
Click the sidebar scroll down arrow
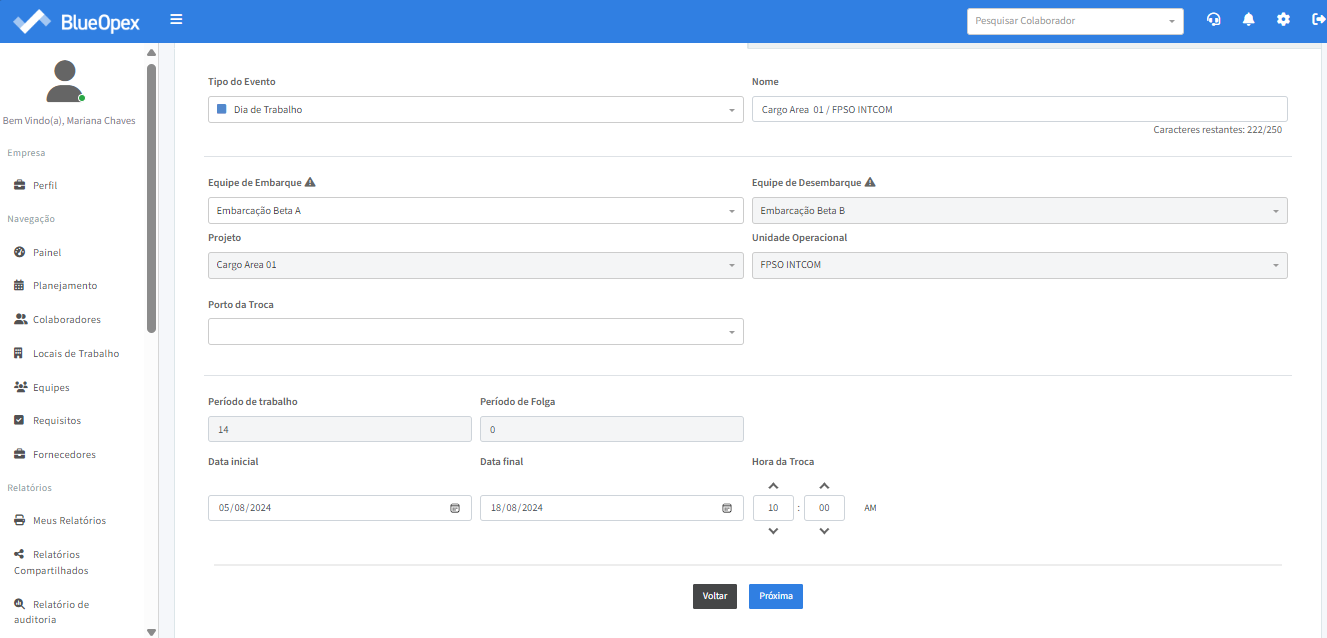[x=151, y=632]
